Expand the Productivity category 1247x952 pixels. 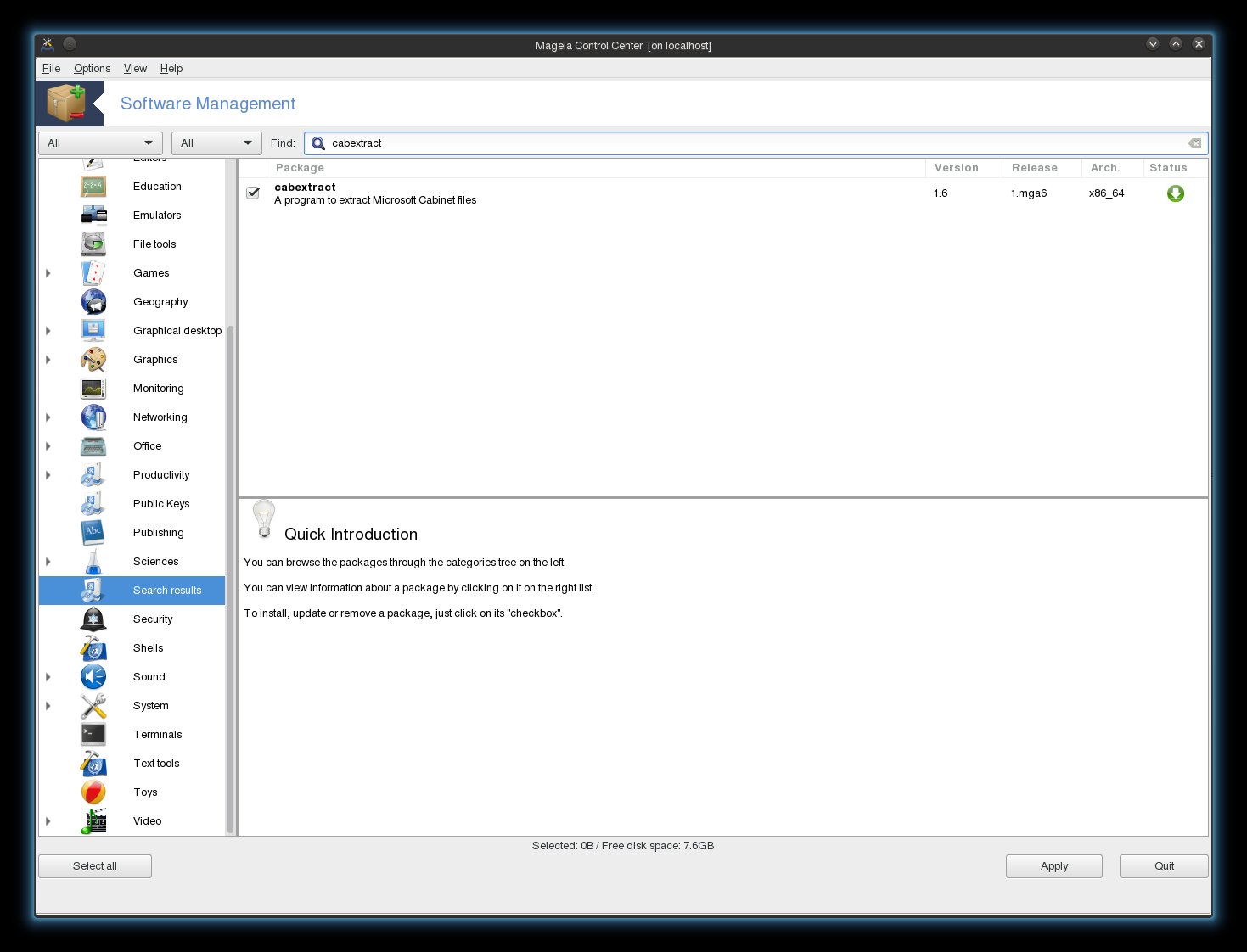tap(48, 475)
